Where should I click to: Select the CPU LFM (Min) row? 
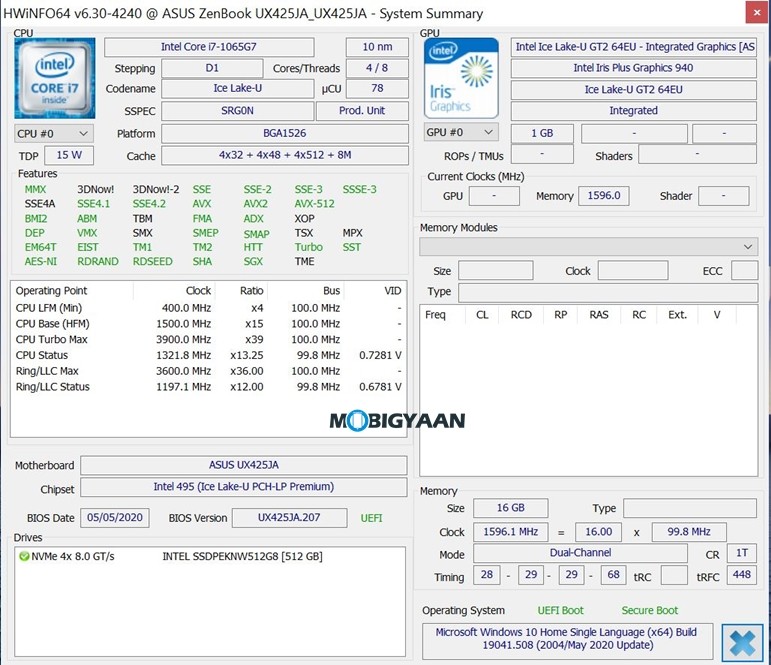pos(208,308)
